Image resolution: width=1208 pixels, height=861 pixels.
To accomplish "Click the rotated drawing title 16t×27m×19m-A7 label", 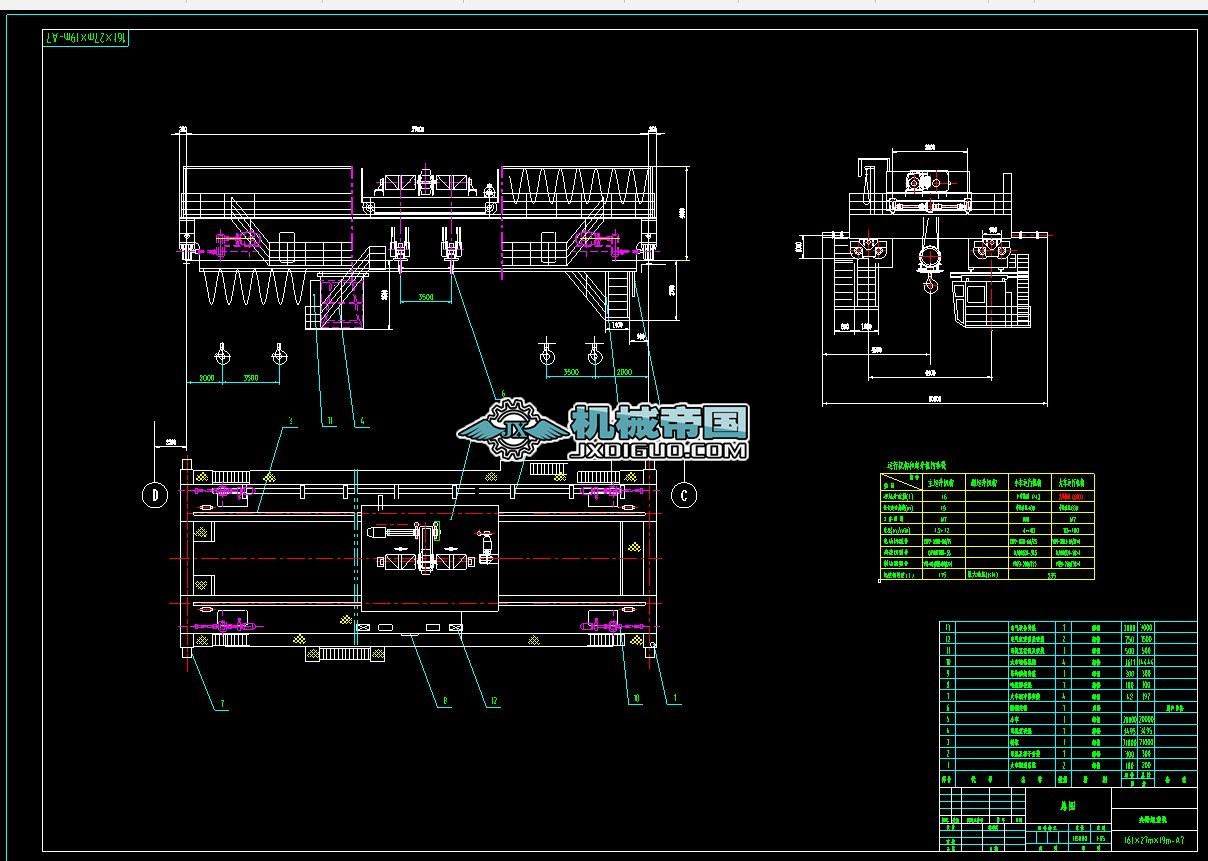I will (x=86, y=38).
